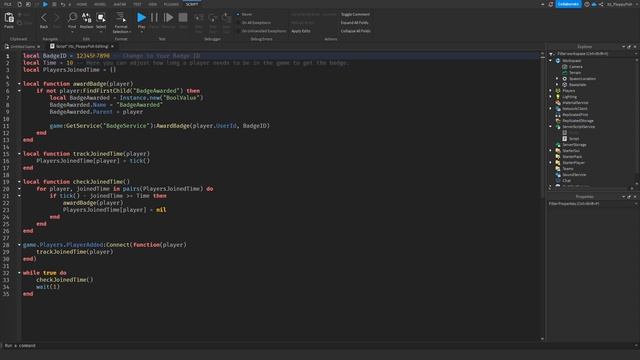Viewport: 640px width, 360px height.
Task: Click the Filter Properties search field
Action: point(592,204)
